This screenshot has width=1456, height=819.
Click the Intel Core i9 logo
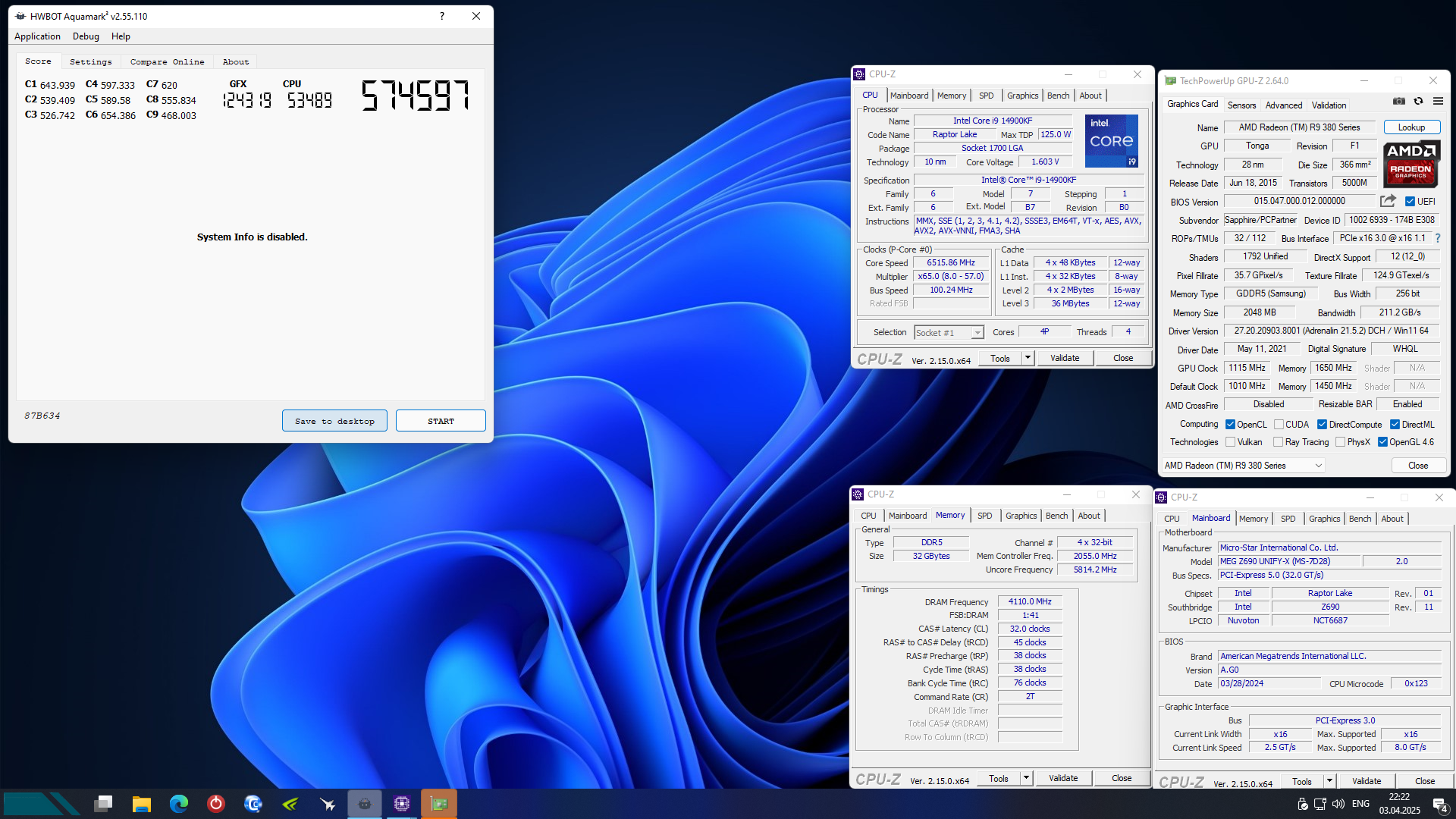pos(1111,141)
